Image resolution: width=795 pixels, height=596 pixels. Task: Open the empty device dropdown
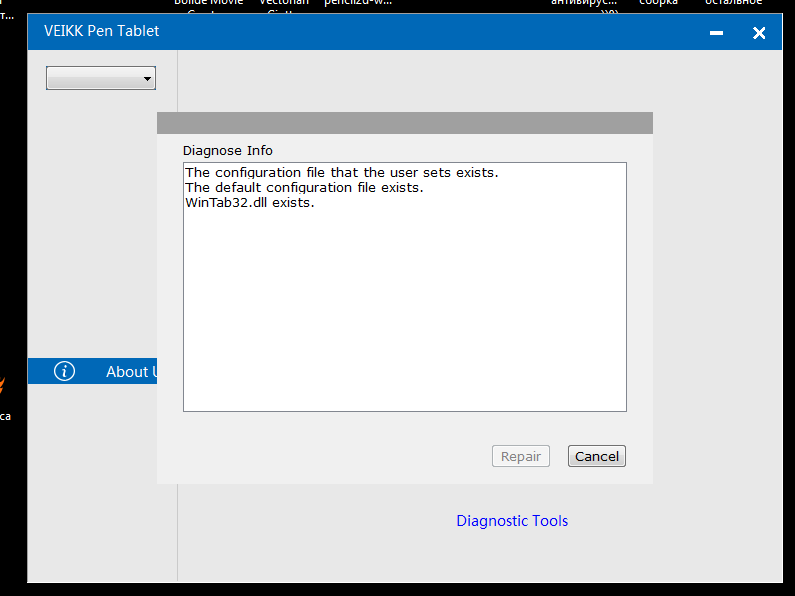click(101, 78)
